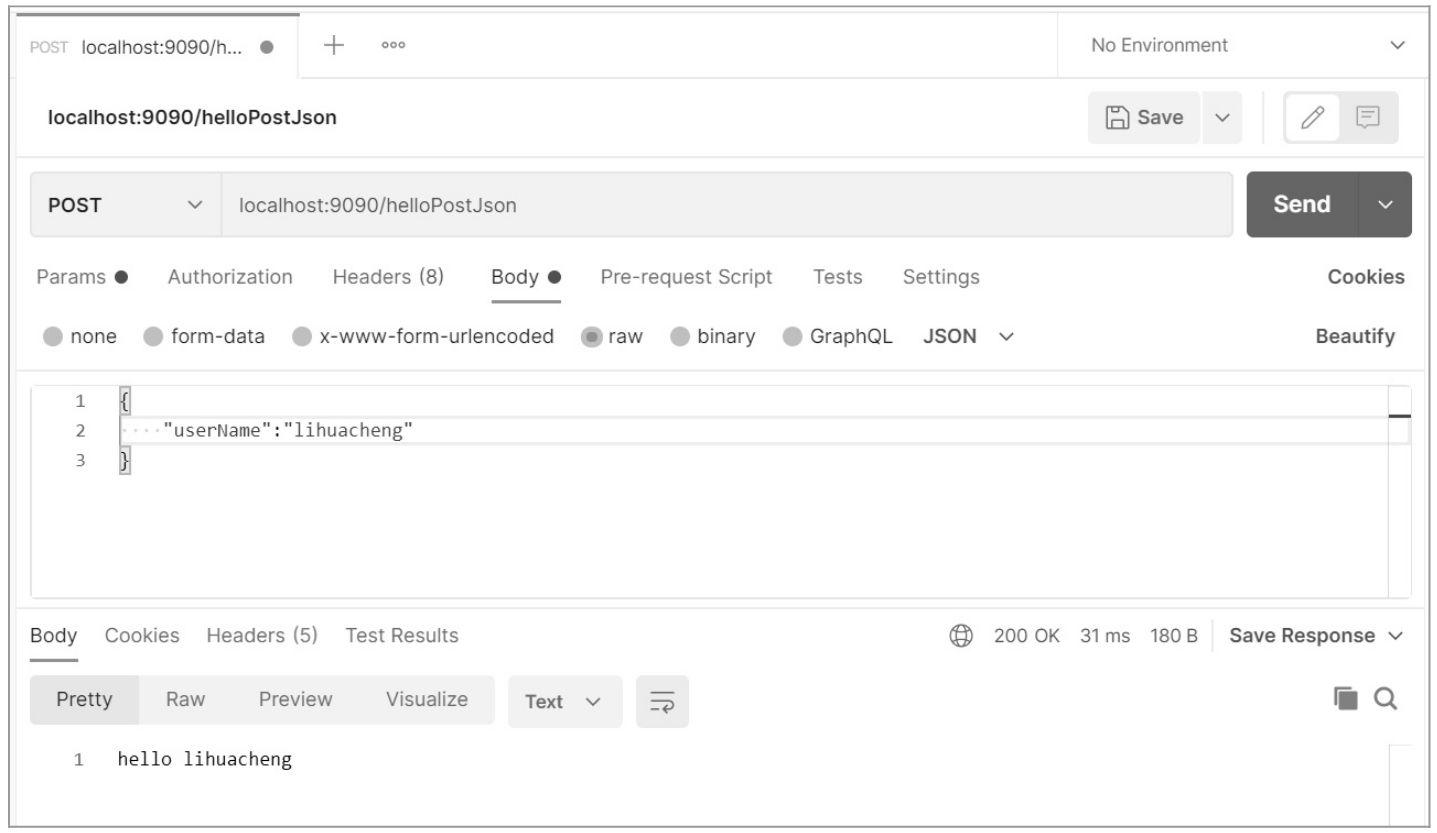Open a new request tab with plus icon
The width and height of the screenshot is (1437, 833).
[335, 46]
